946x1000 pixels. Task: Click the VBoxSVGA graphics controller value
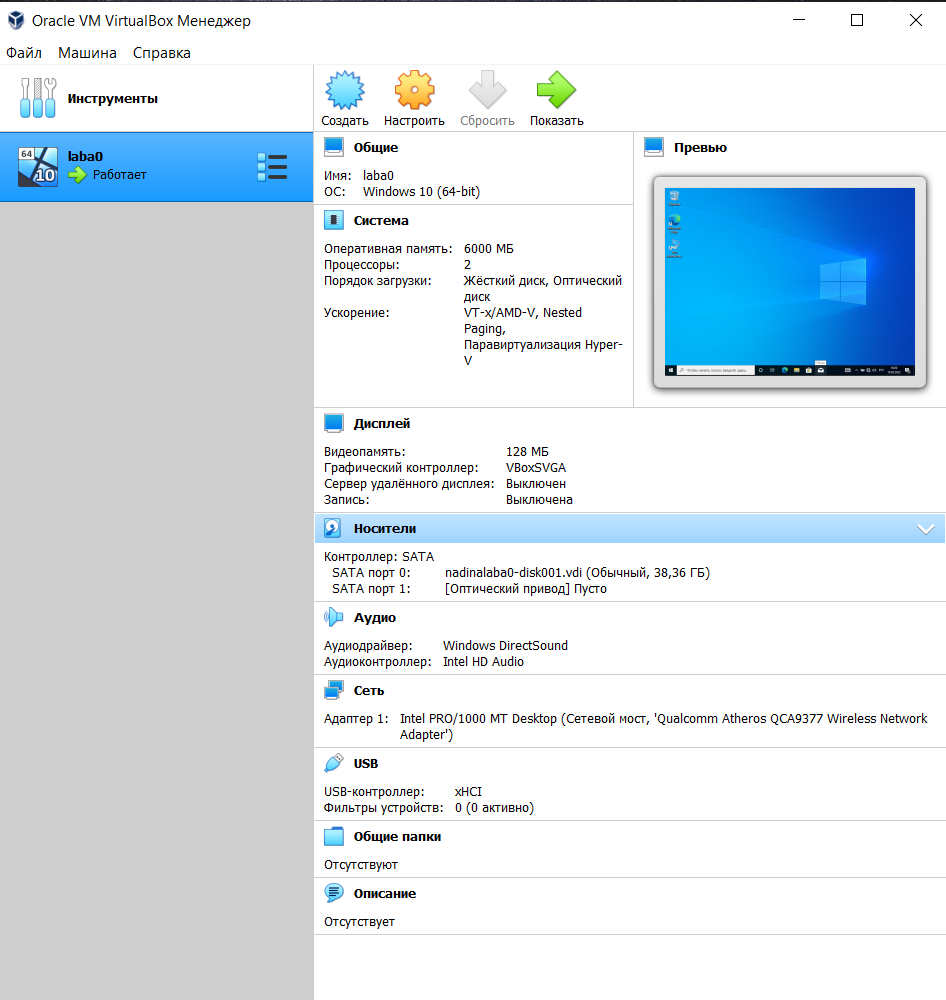pos(536,467)
